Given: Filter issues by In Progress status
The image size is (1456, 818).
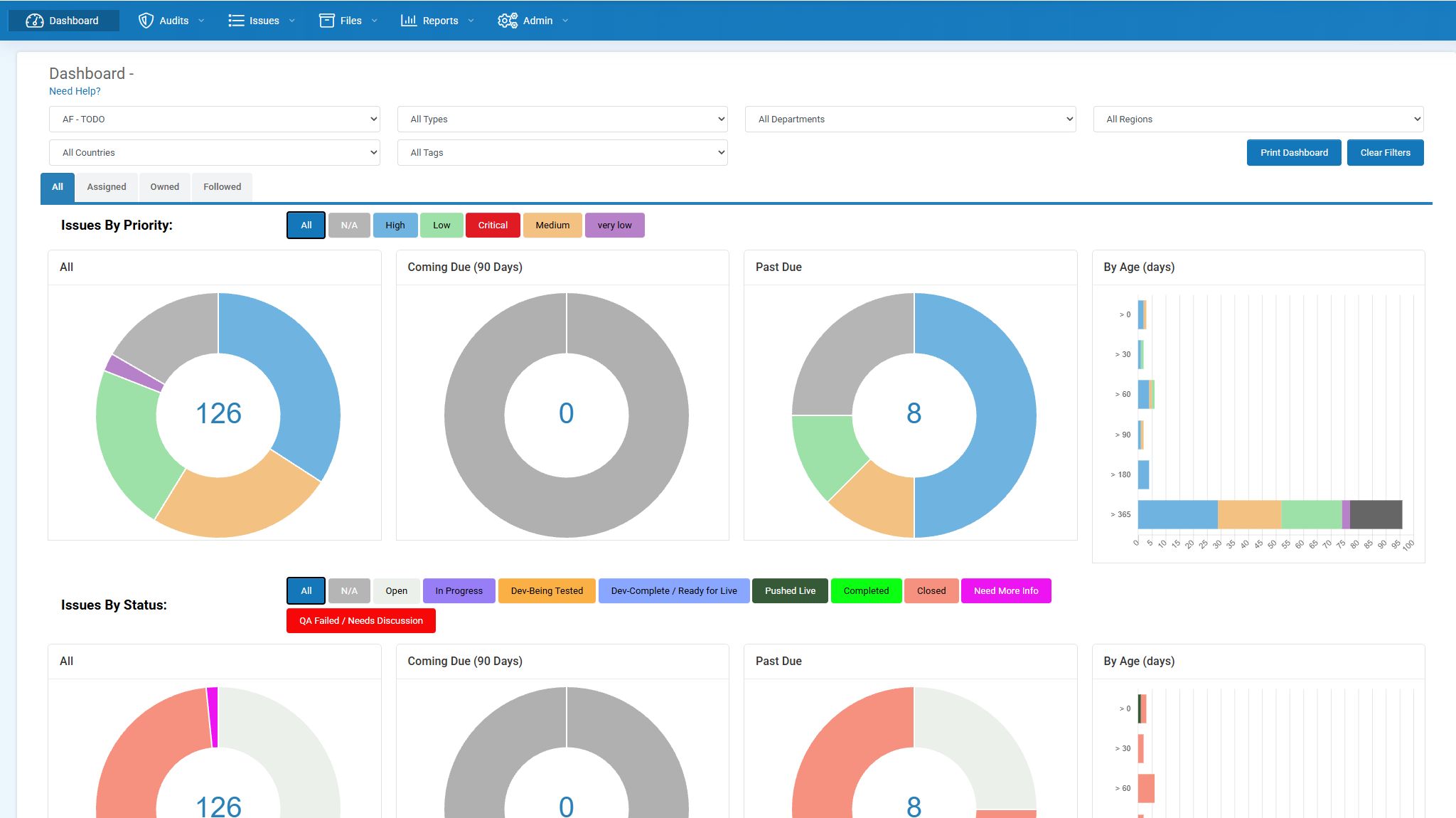Looking at the screenshot, I should click(459, 591).
